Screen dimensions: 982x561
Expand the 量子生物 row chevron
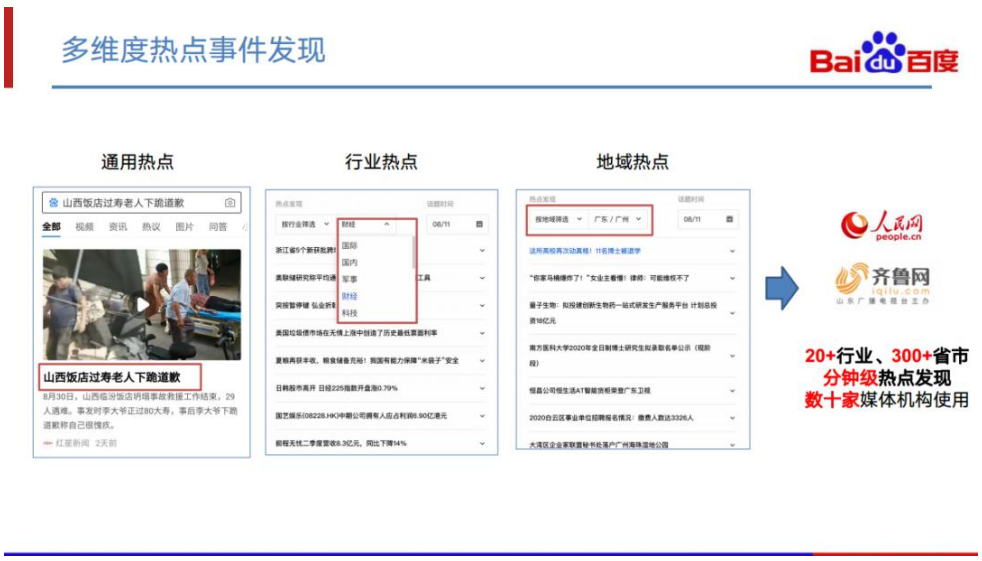point(732,313)
